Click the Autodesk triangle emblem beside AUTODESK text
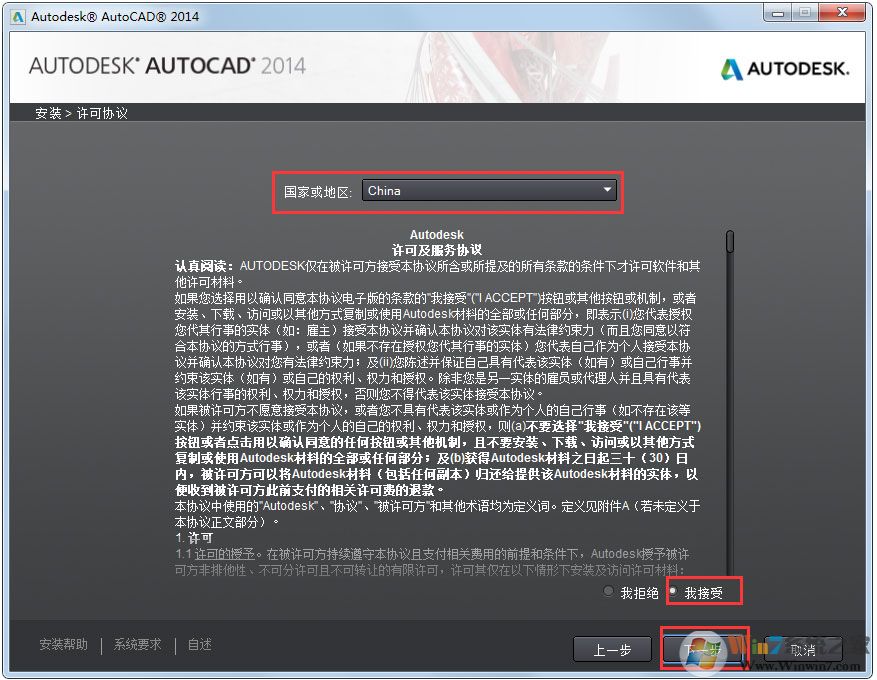 (732, 69)
